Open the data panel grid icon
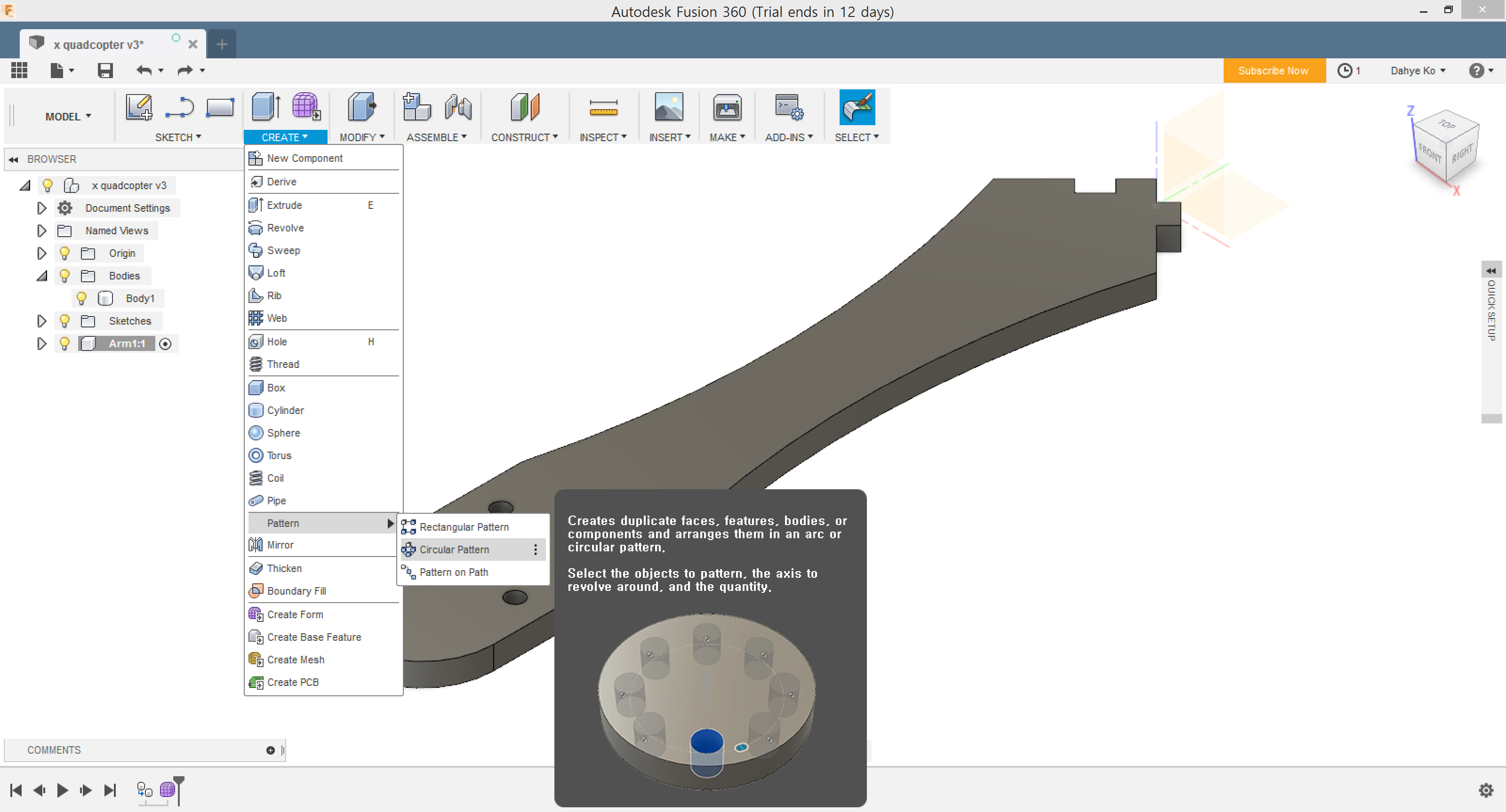The height and width of the screenshot is (812, 1506). pyautogui.click(x=19, y=70)
